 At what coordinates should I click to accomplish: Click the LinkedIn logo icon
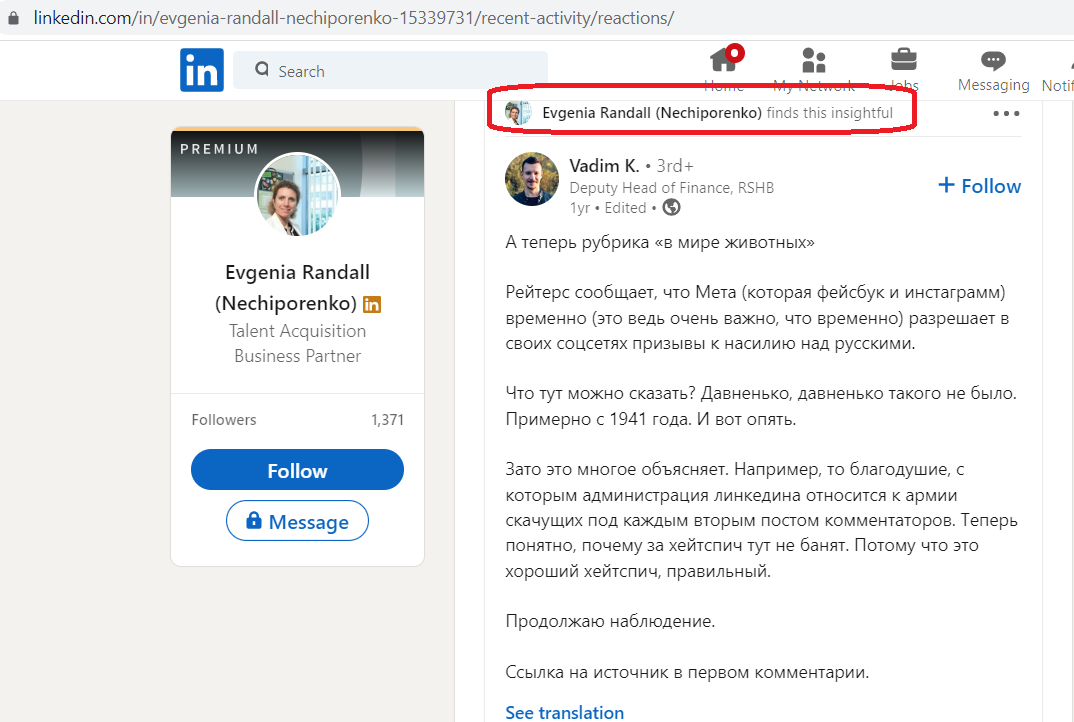click(201, 70)
